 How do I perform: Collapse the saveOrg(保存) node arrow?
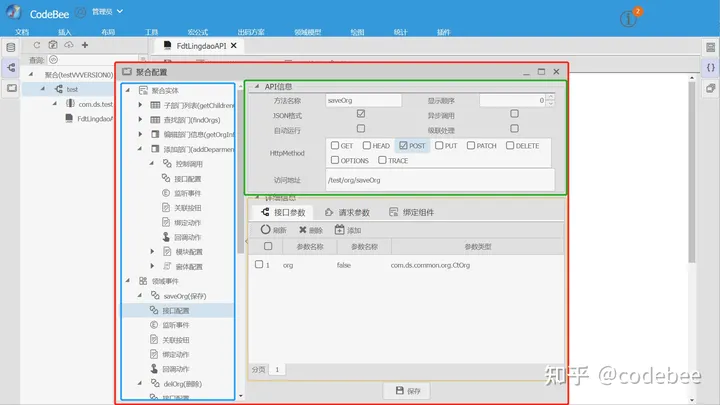140,296
